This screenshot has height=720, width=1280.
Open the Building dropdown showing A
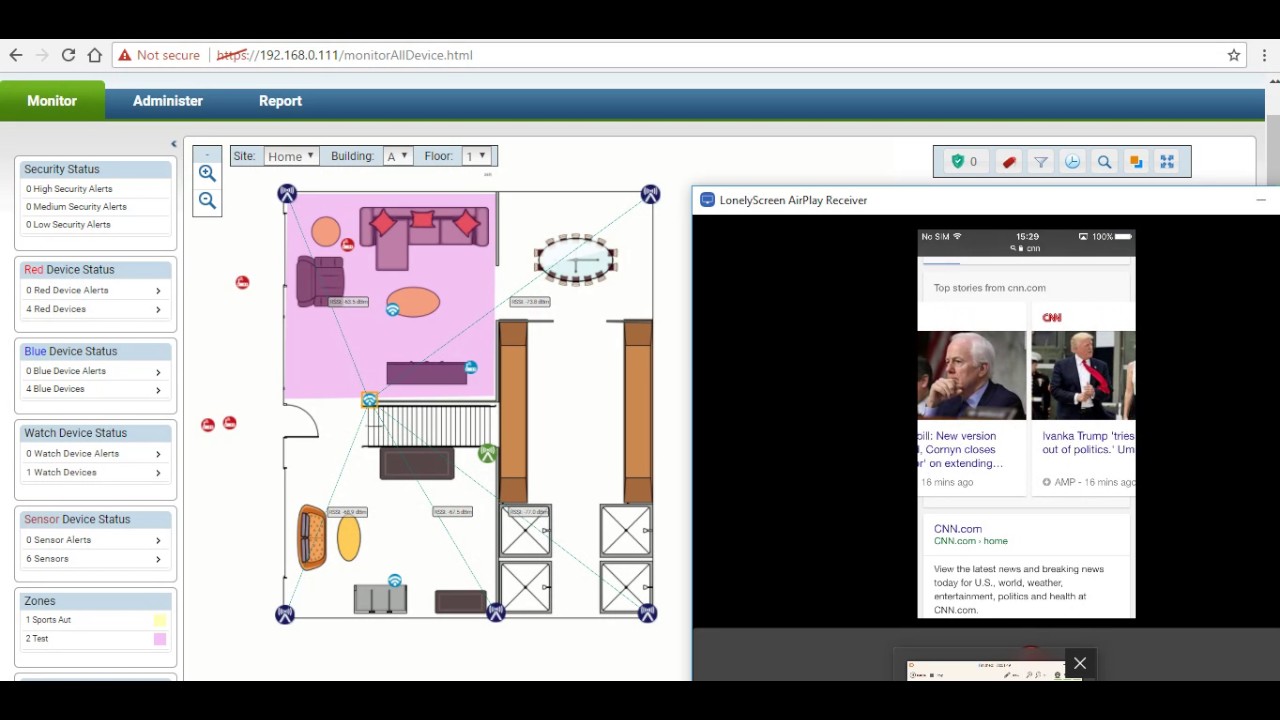(397, 156)
